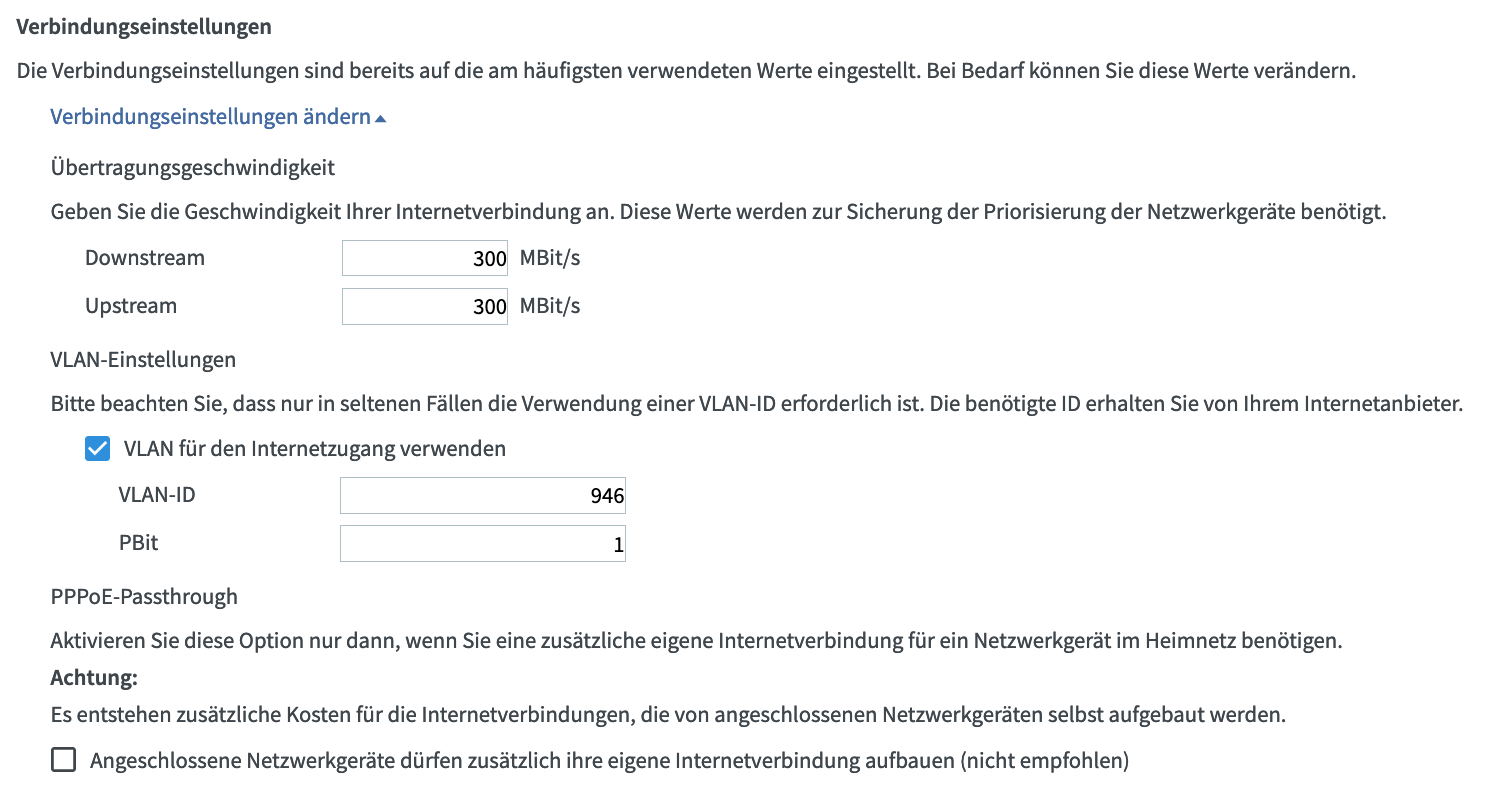1498x792 pixels.
Task: Click the PBit label
Action: [138, 543]
